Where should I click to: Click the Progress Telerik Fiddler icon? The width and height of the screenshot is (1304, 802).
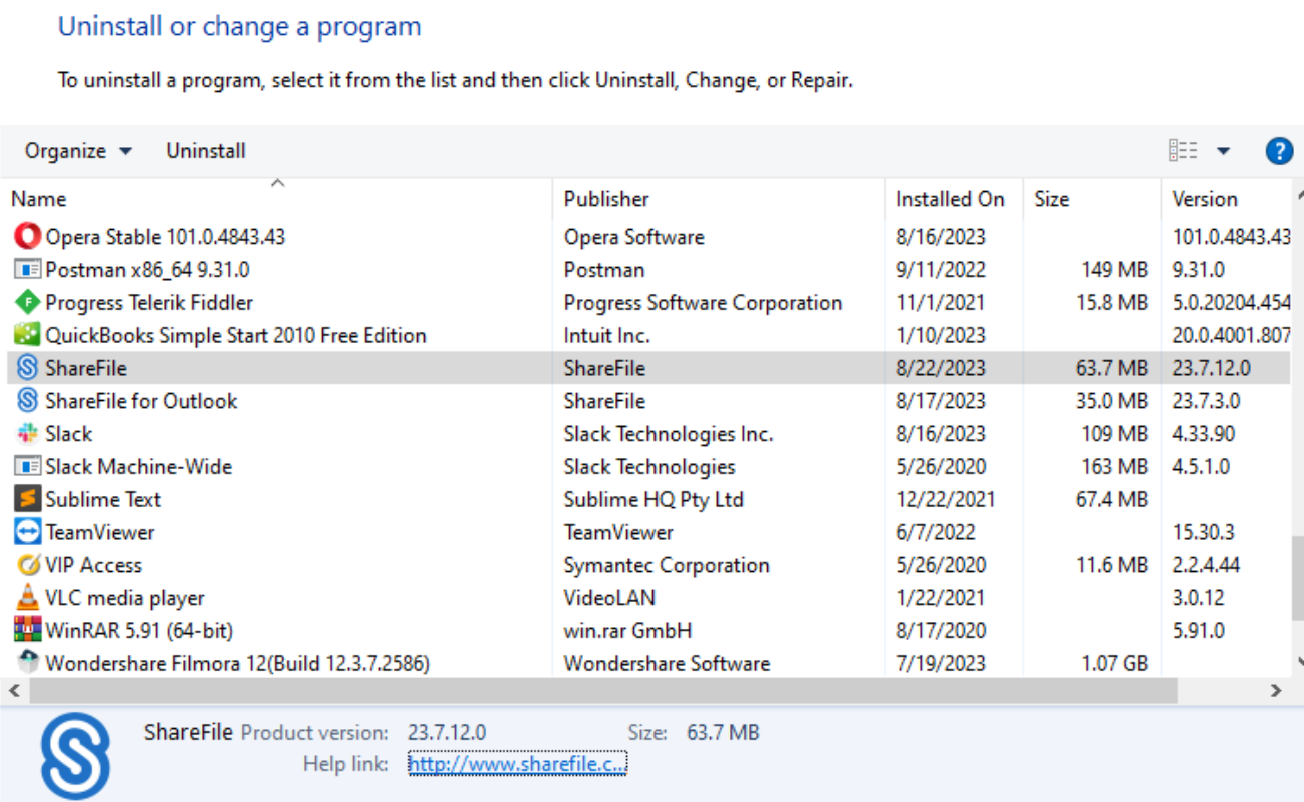click(x=28, y=302)
